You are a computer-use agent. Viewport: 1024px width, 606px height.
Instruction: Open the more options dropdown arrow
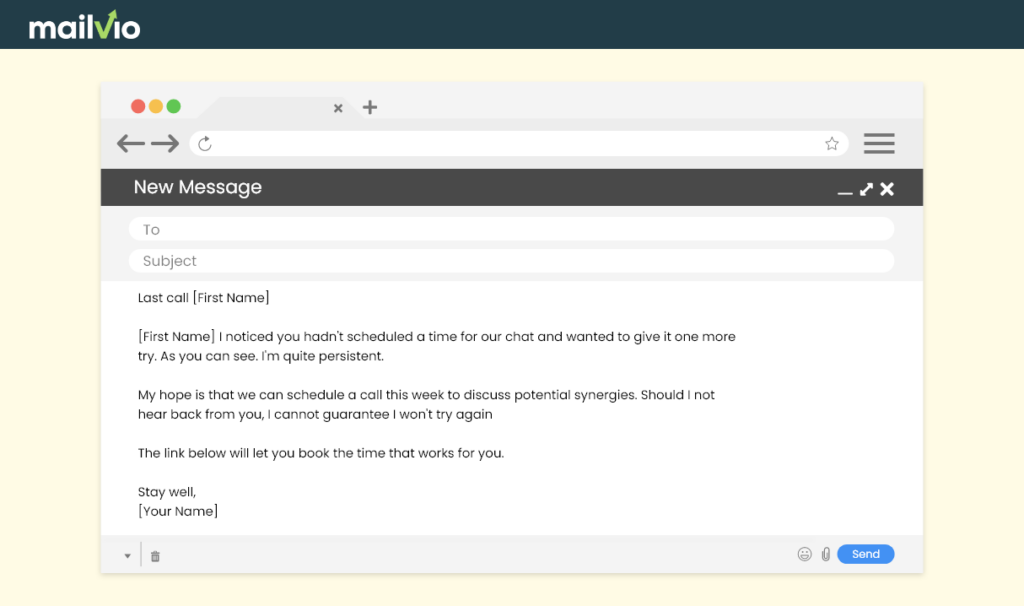click(x=127, y=556)
